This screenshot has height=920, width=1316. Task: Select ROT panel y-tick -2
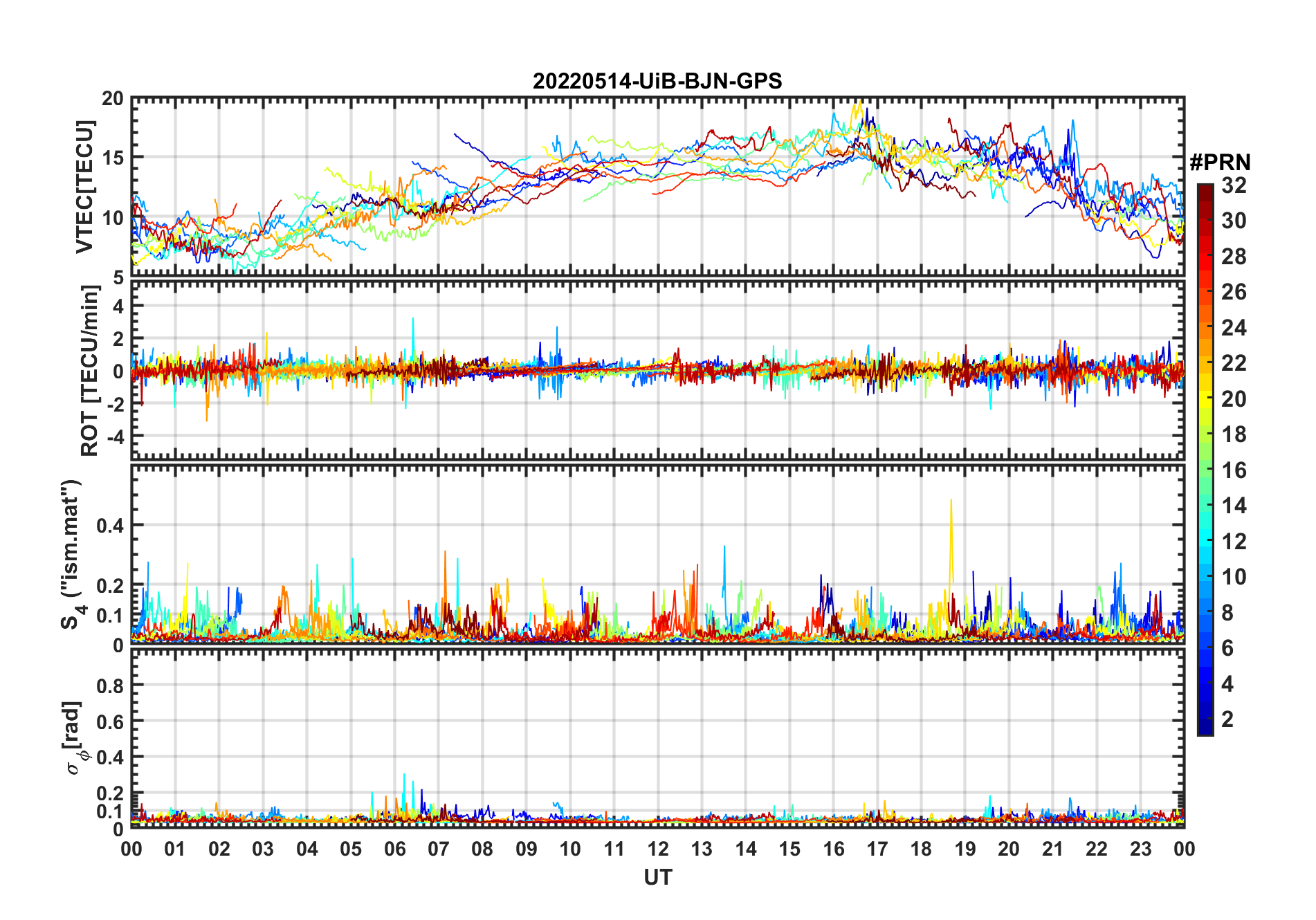[115, 404]
